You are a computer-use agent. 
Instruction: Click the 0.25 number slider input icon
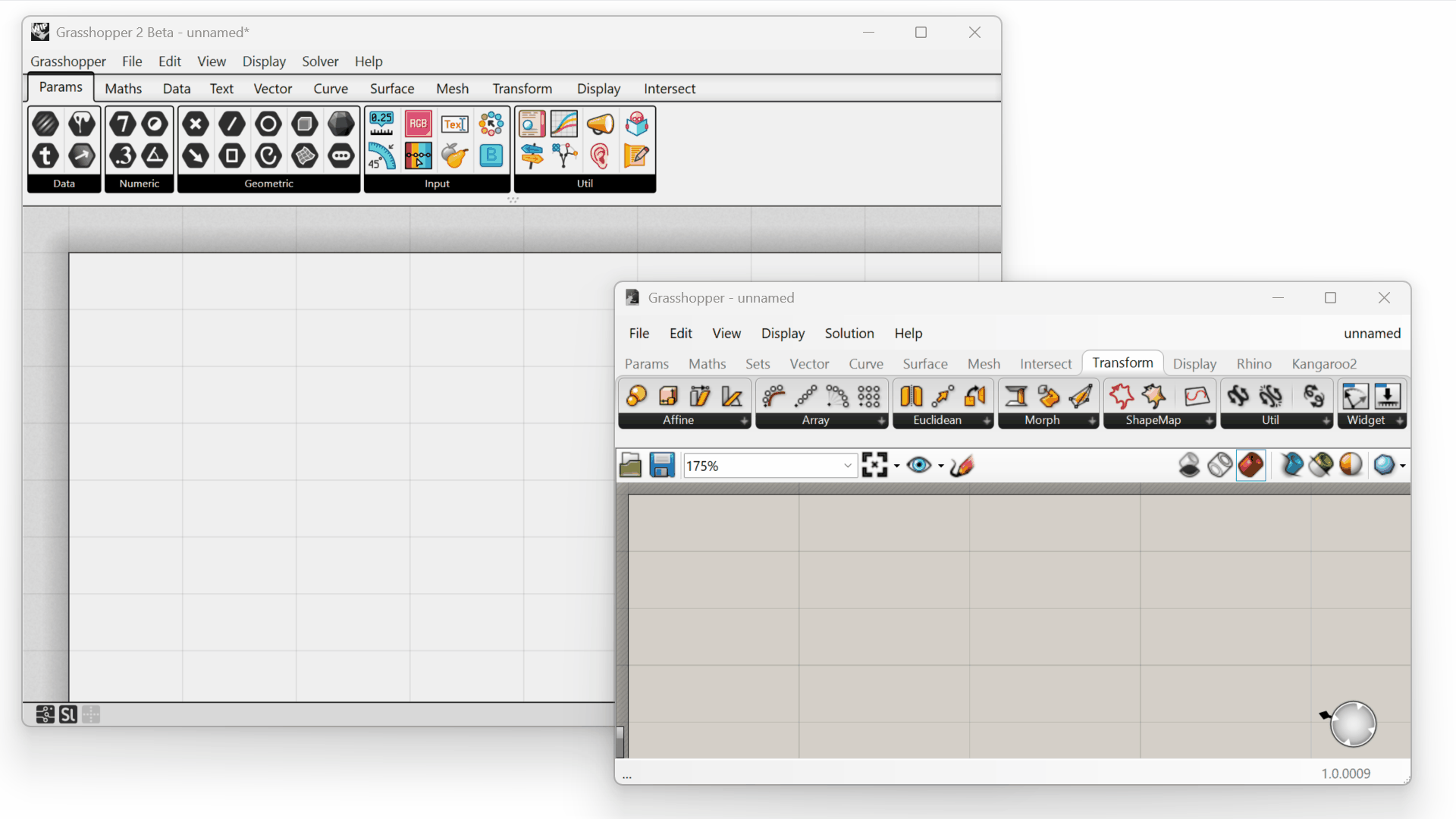tap(381, 124)
